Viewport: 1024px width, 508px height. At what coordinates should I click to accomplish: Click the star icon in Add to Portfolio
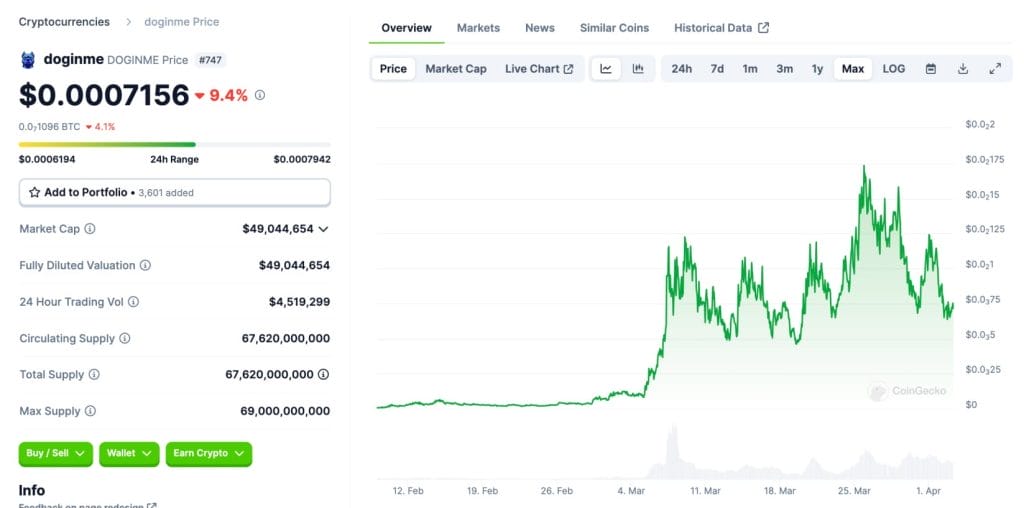click(35, 192)
